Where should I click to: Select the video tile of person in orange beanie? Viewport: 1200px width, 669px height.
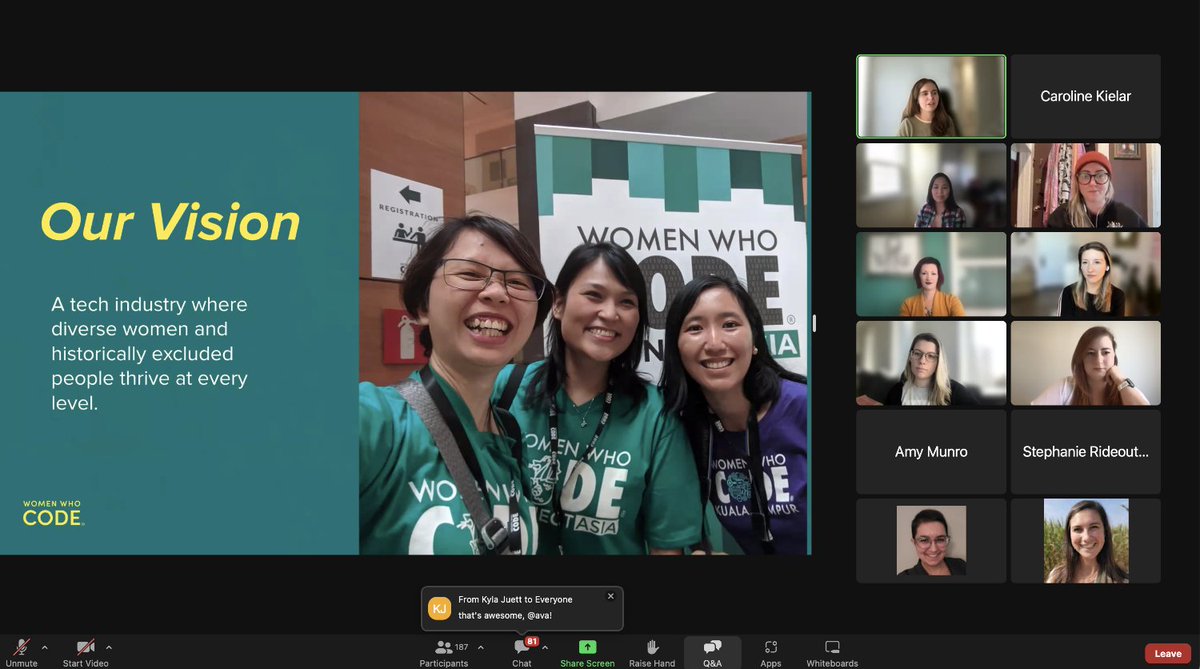click(x=1086, y=185)
